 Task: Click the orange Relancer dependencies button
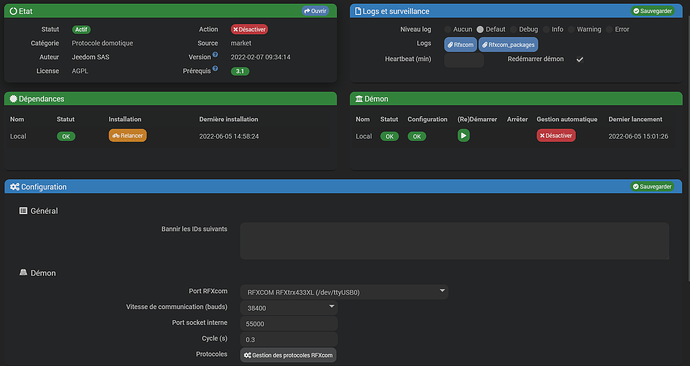[x=128, y=135]
